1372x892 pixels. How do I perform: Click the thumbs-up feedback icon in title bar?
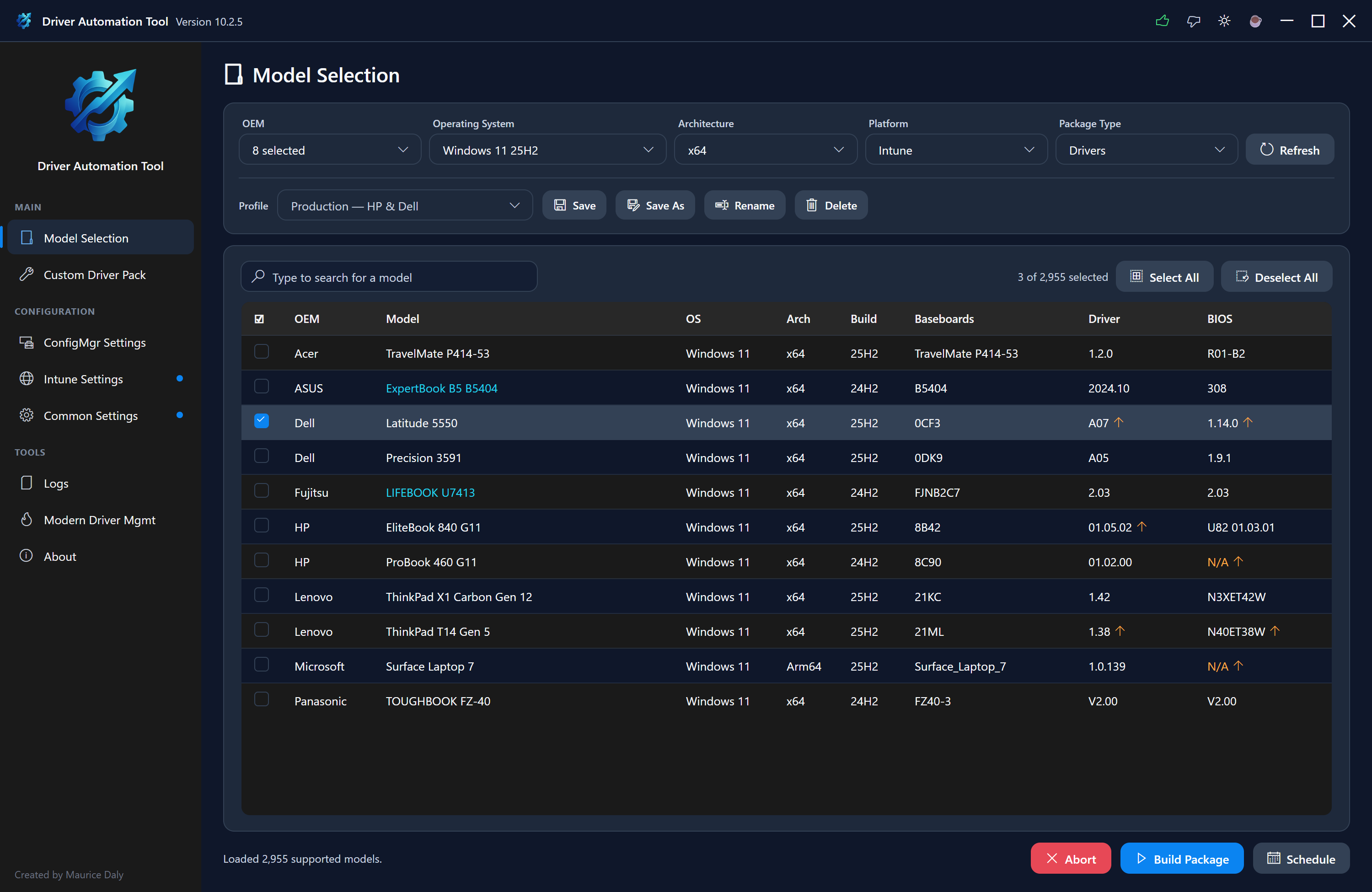[x=1162, y=21]
